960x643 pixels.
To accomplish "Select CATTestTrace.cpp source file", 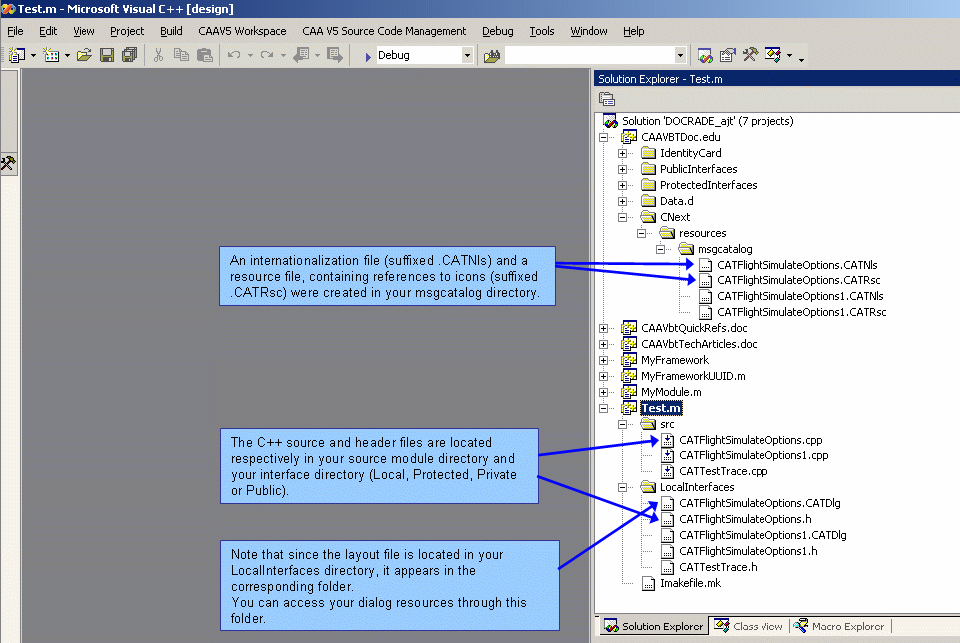I will [723, 472].
